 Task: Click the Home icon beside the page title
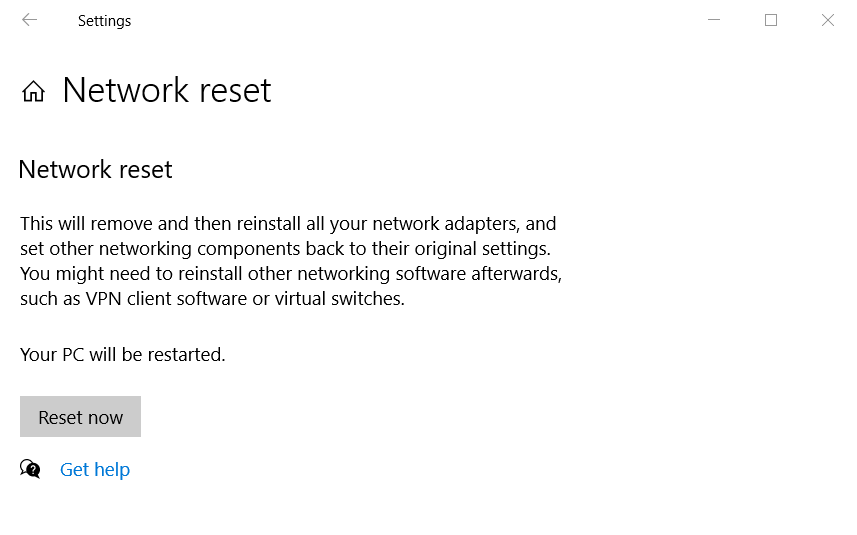(33, 92)
